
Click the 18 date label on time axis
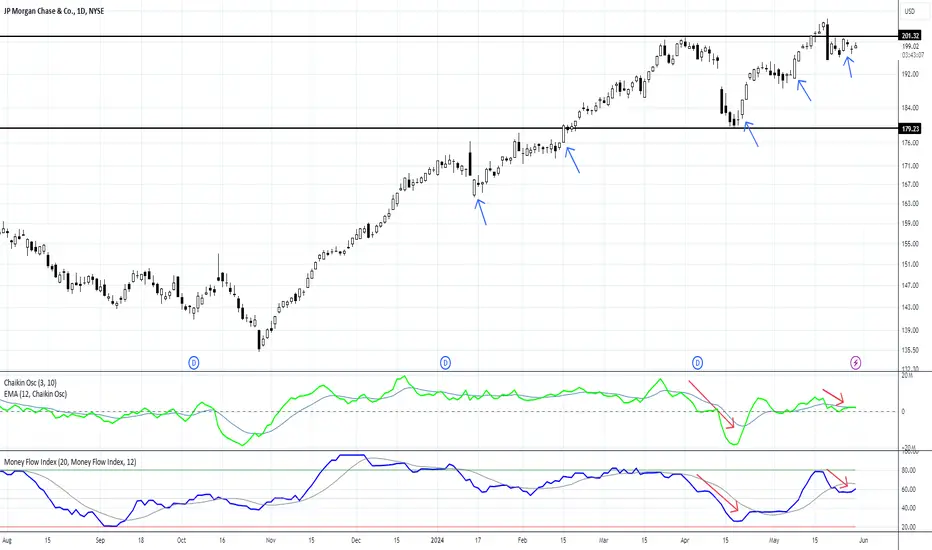(141, 540)
